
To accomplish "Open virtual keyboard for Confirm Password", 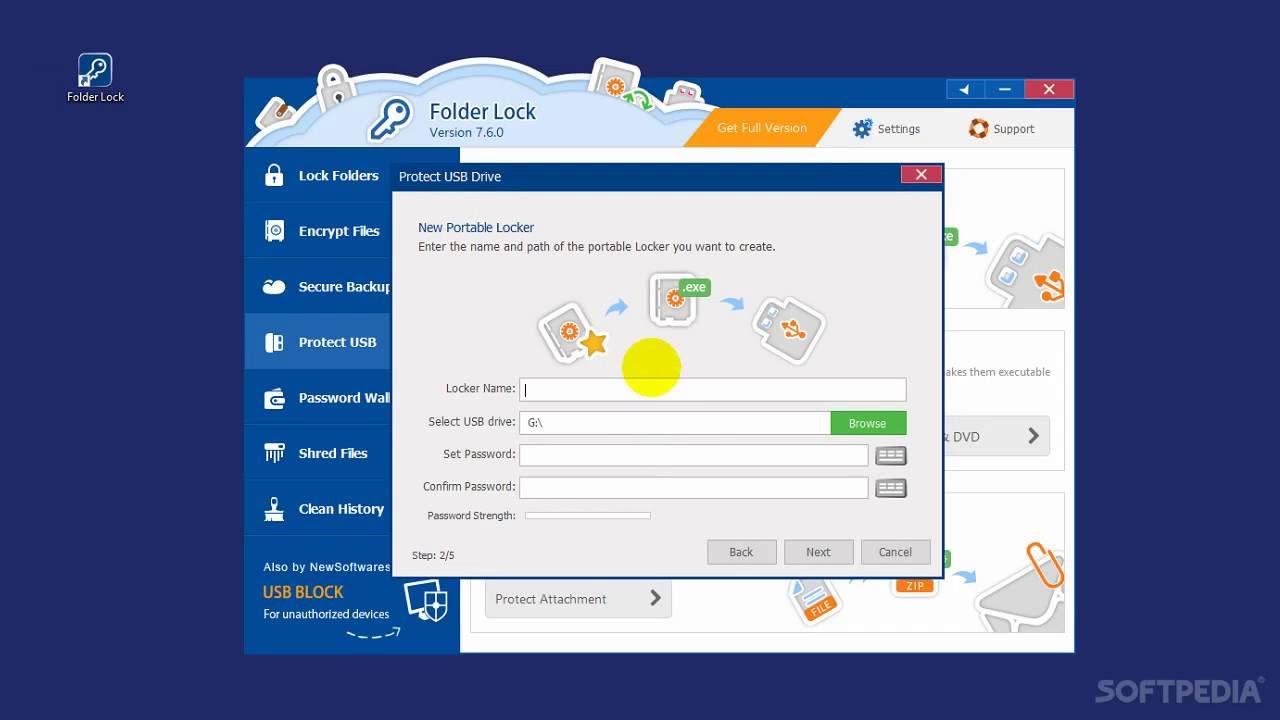I will point(890,488).
